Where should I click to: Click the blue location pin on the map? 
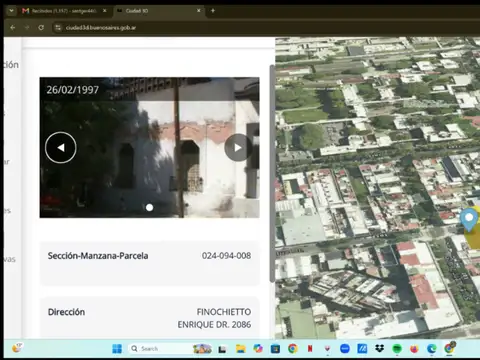(469, 219)
